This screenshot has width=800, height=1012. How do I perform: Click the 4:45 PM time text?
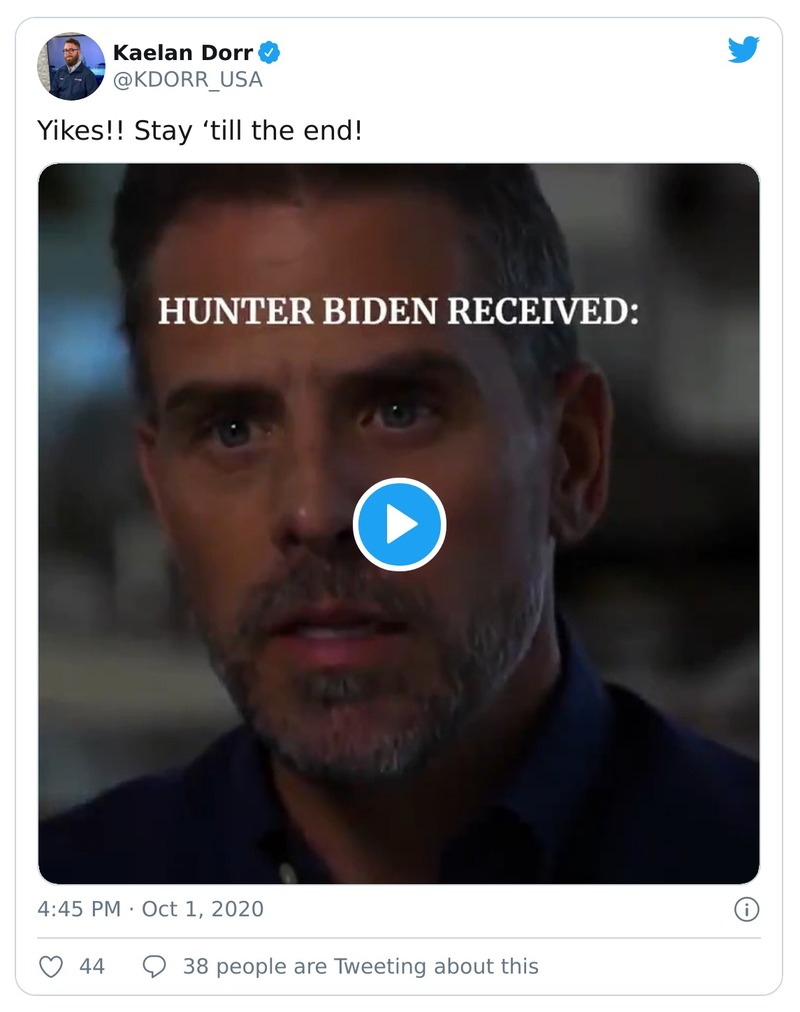pyautogui.click(x=78, y=909)
